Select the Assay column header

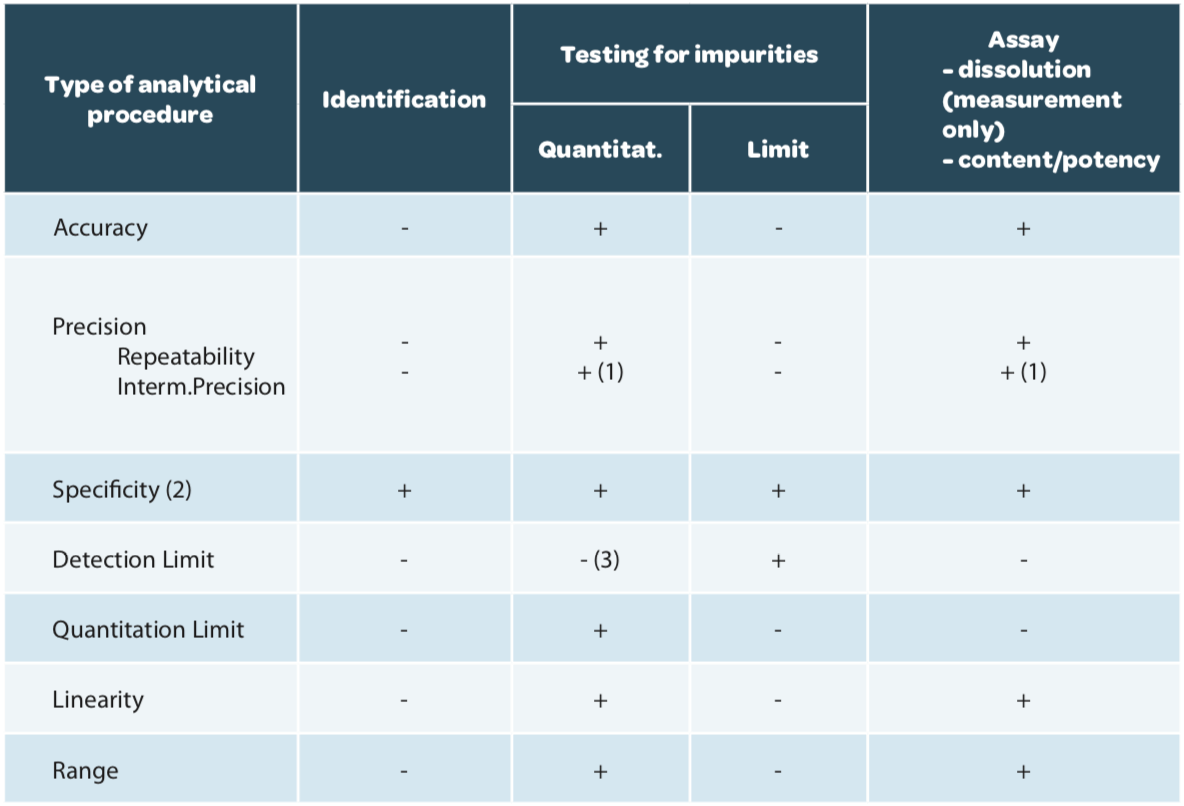tap(1024, 99)
